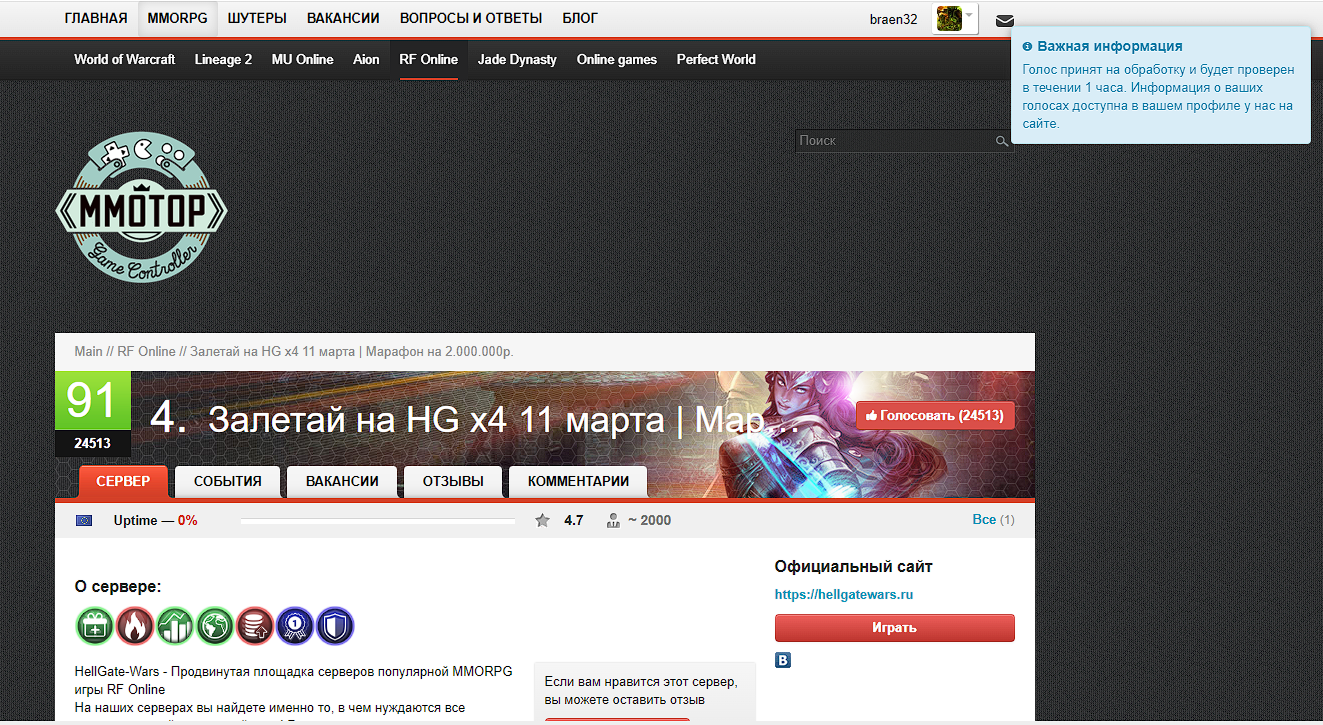Click the Main breadcrumb link

click(89, 352)
